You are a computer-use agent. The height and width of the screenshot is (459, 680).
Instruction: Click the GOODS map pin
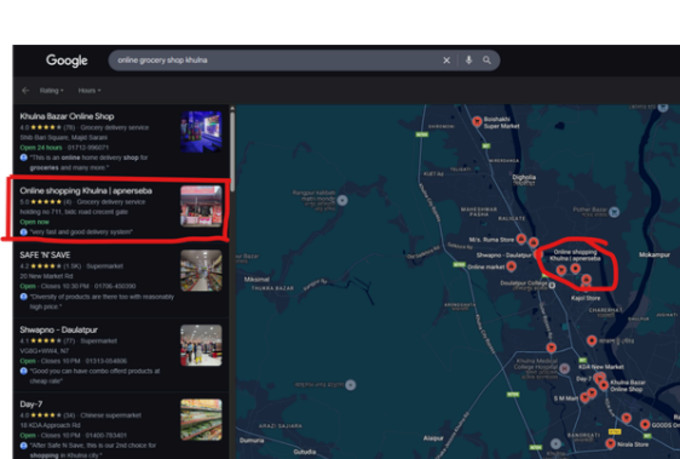coord(645,424)
